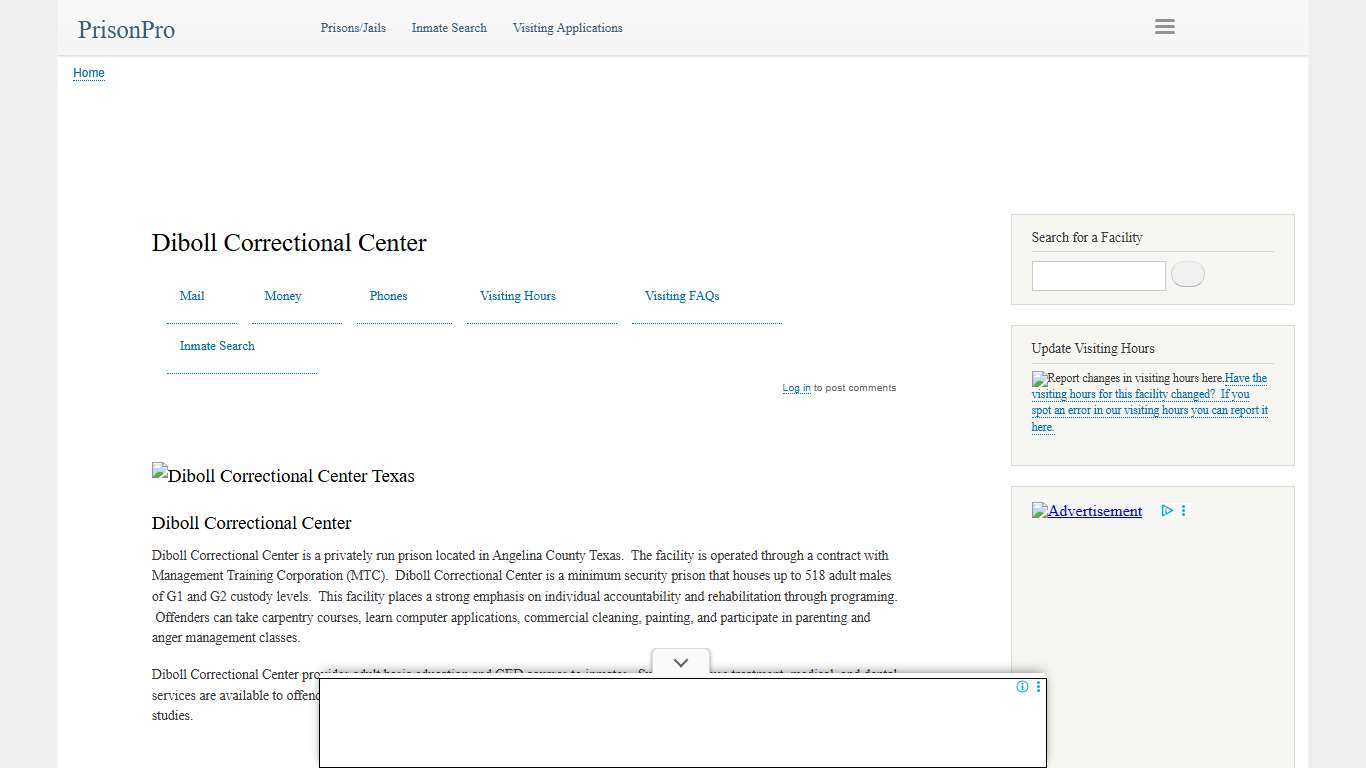Open the Visiting FAQs tab

tap(682, 296)
